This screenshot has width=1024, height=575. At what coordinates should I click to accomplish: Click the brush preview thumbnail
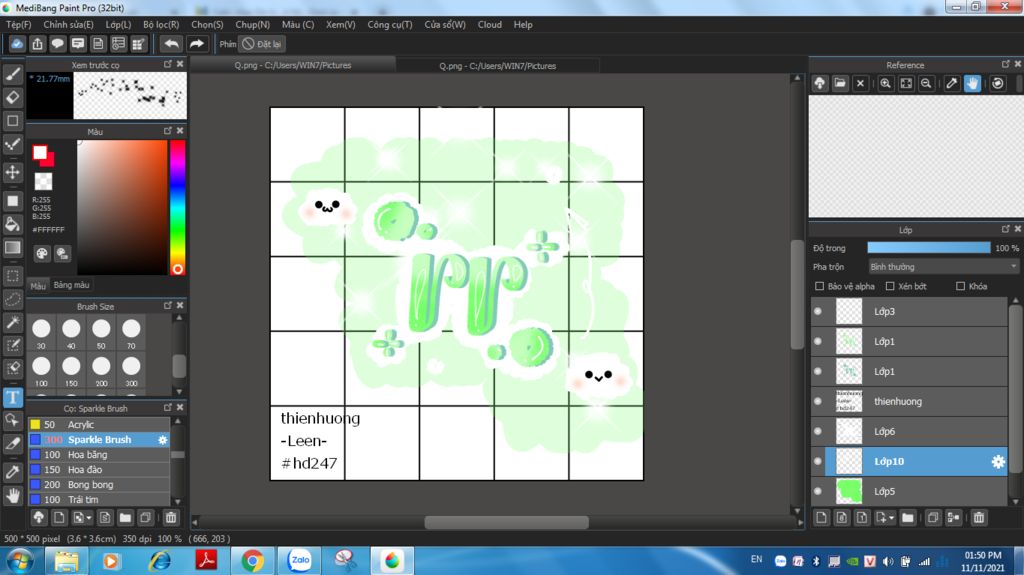tap(130, 95)
